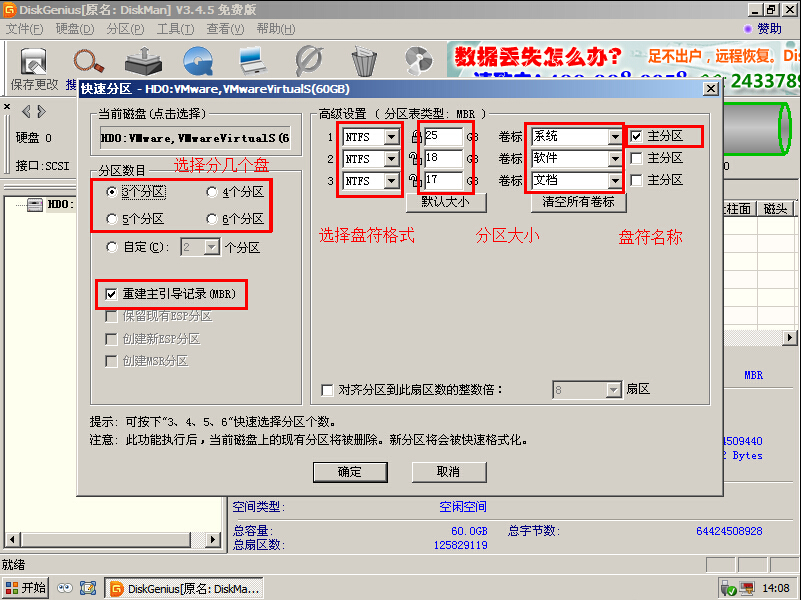Open the 文档 volume label dropdown
The width and height of the screenshot is (801, 600).
click(x=615, y=180)
